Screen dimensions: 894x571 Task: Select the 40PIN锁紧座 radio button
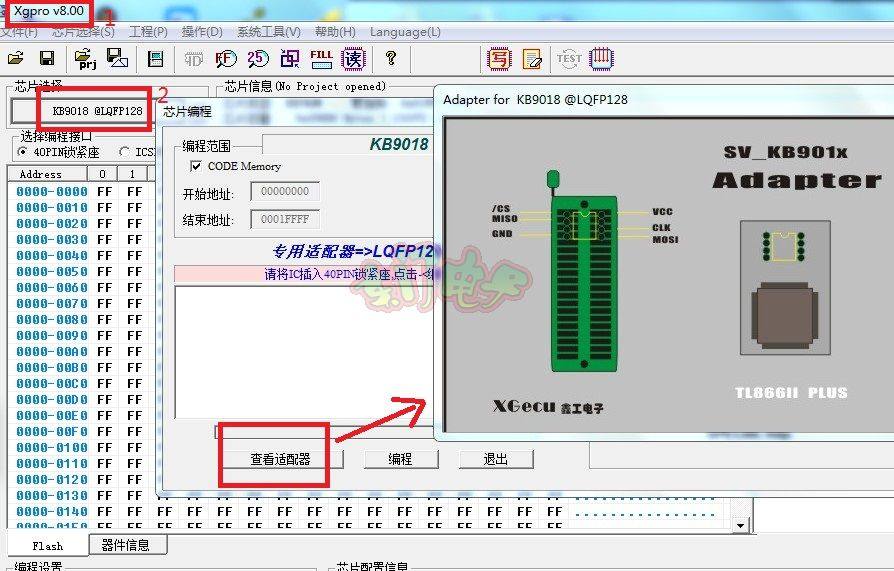pyautogui.click(x=22, y=152)
